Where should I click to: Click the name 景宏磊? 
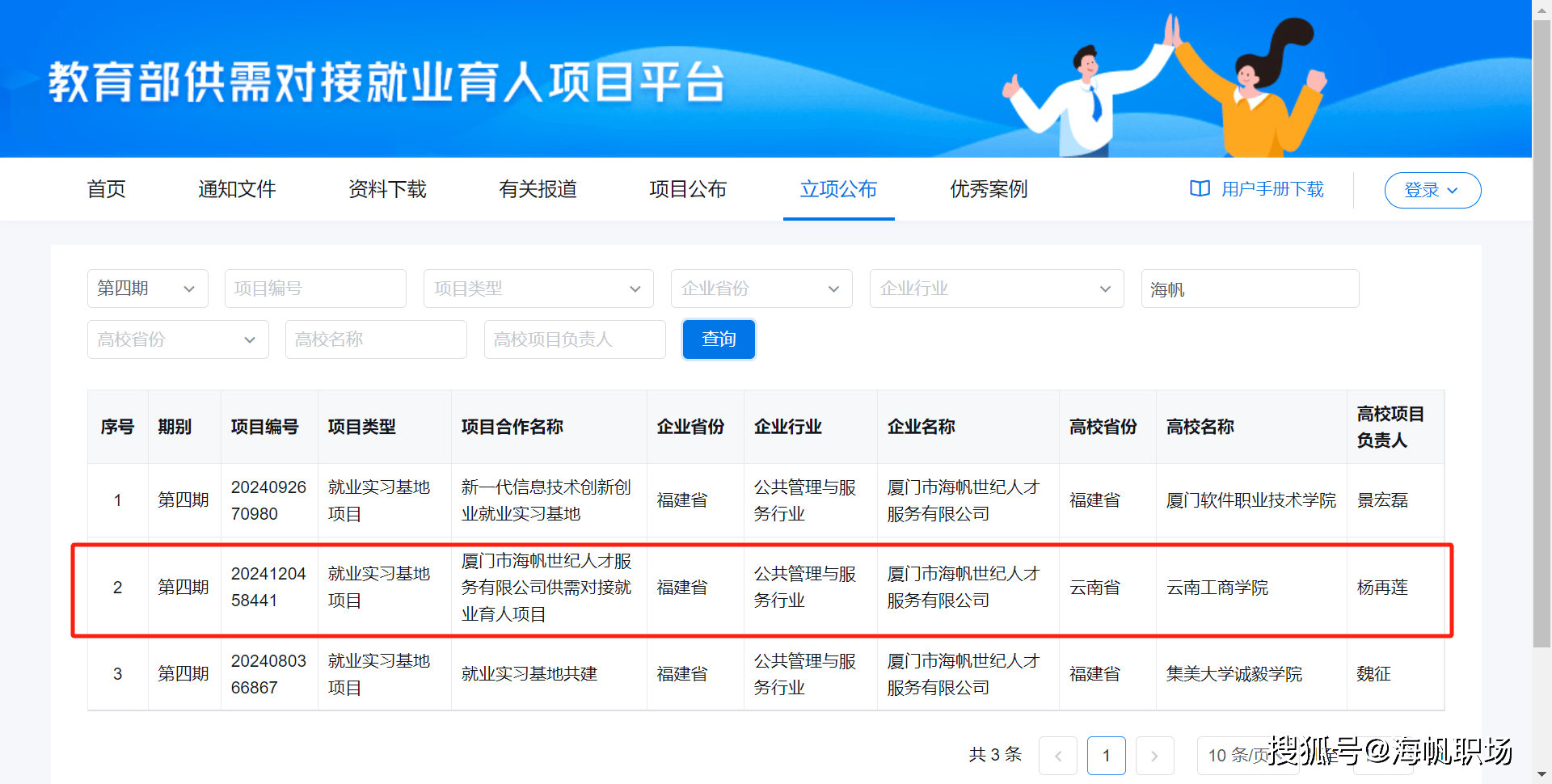1382,500
